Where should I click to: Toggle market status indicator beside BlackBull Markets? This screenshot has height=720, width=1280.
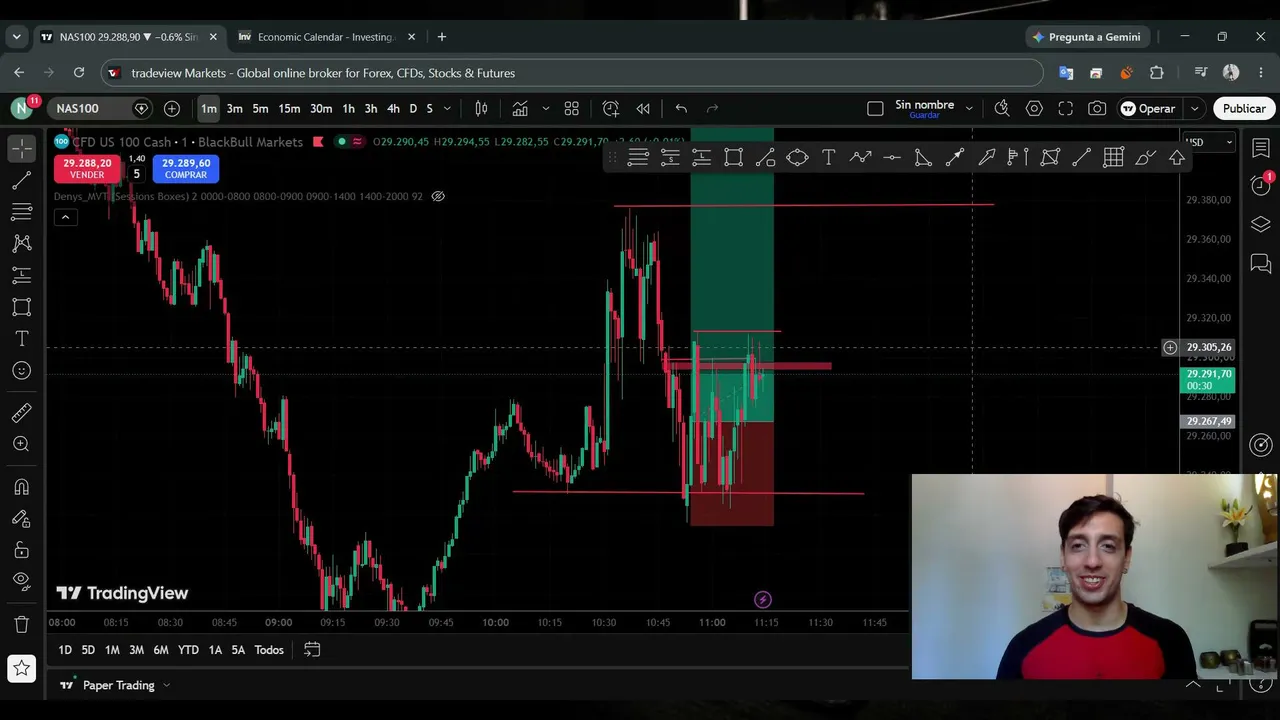(x=341, y=142)
